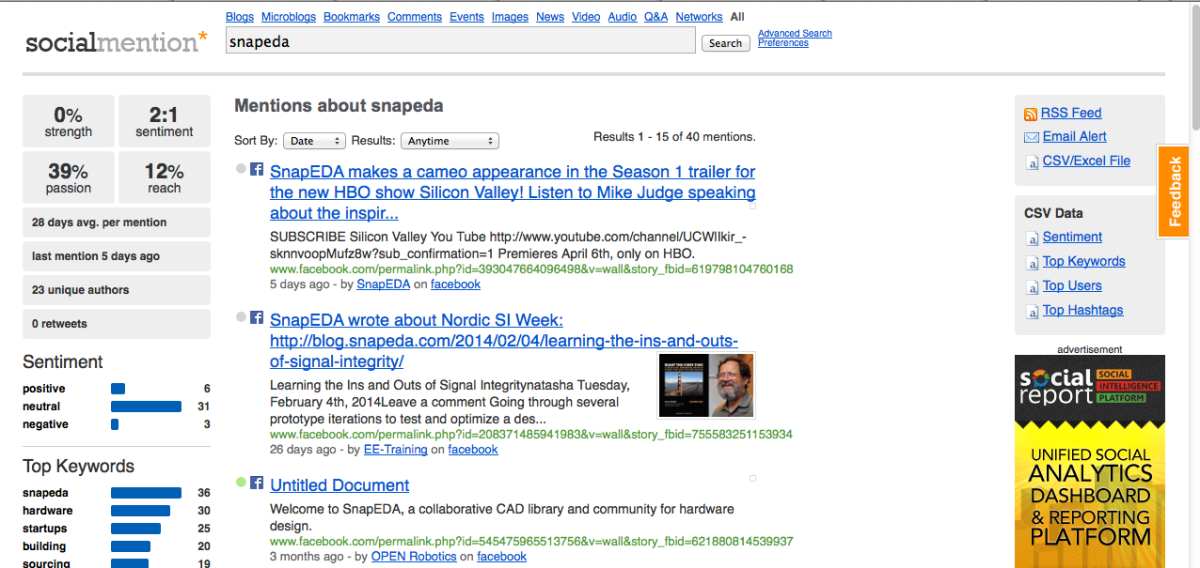Click the Social Report advertisement banner
The width and height of the screenshot is (1200, 568).
pos(1090,462)
